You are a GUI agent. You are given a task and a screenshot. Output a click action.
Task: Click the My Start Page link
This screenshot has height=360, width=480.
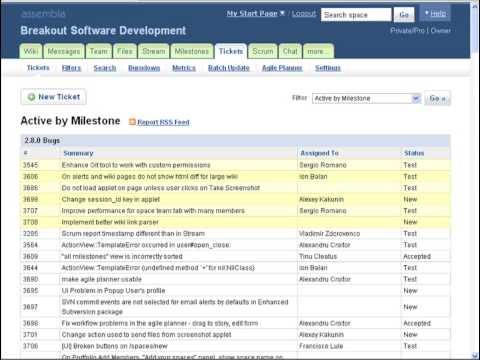coord(252,13)
